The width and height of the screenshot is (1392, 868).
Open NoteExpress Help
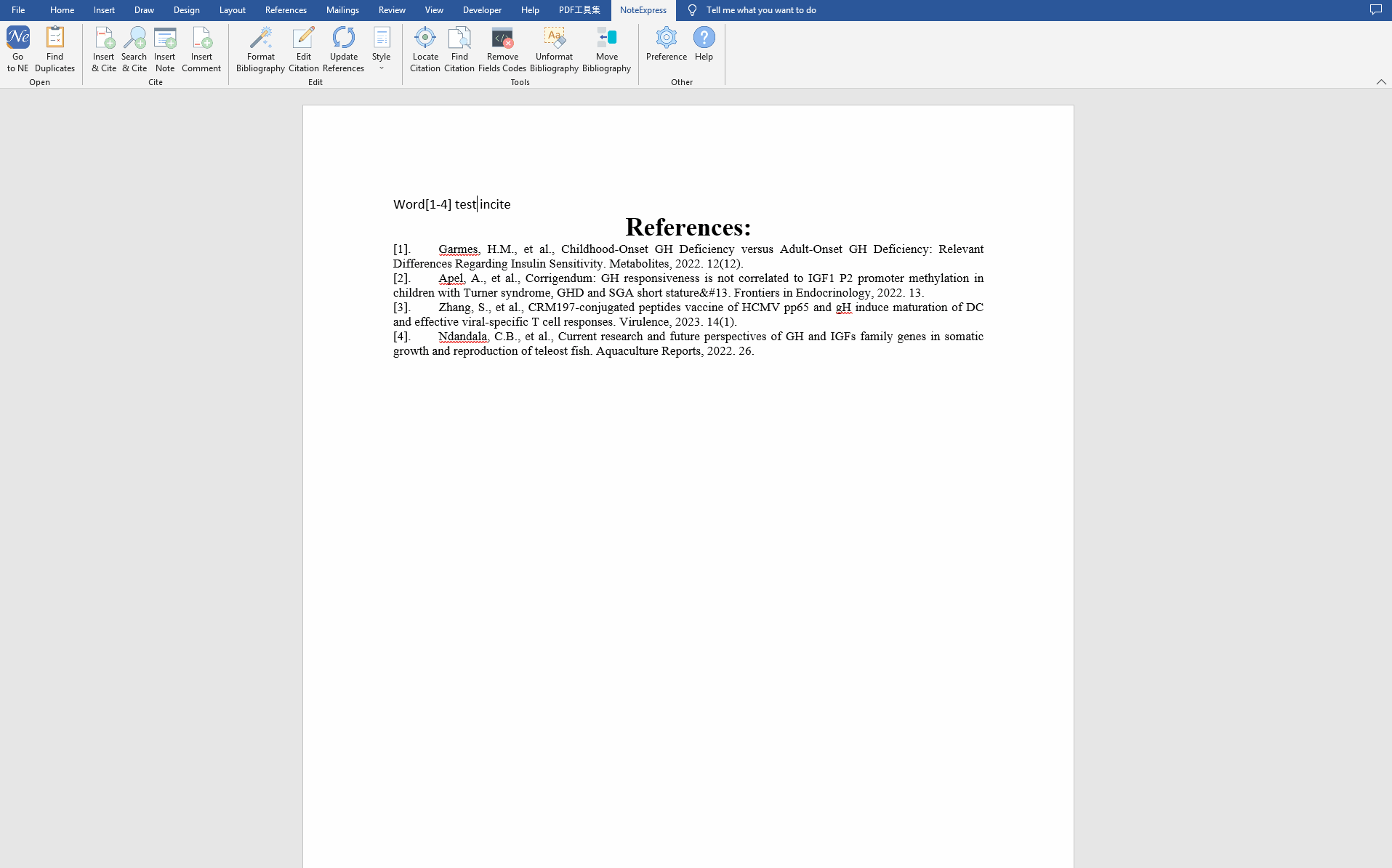coord(704,44)
